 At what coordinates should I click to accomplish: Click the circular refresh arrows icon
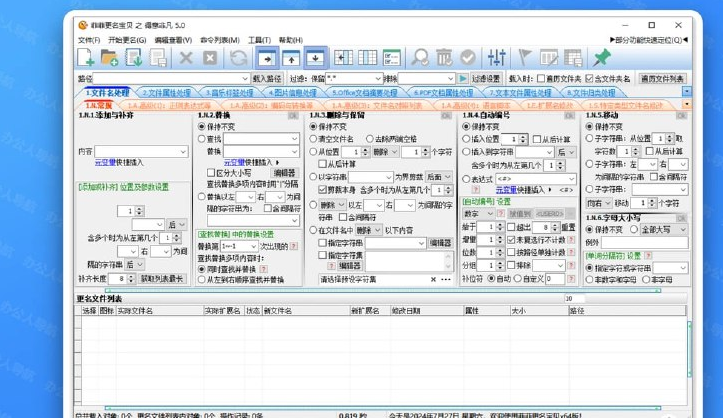(238, 58)
